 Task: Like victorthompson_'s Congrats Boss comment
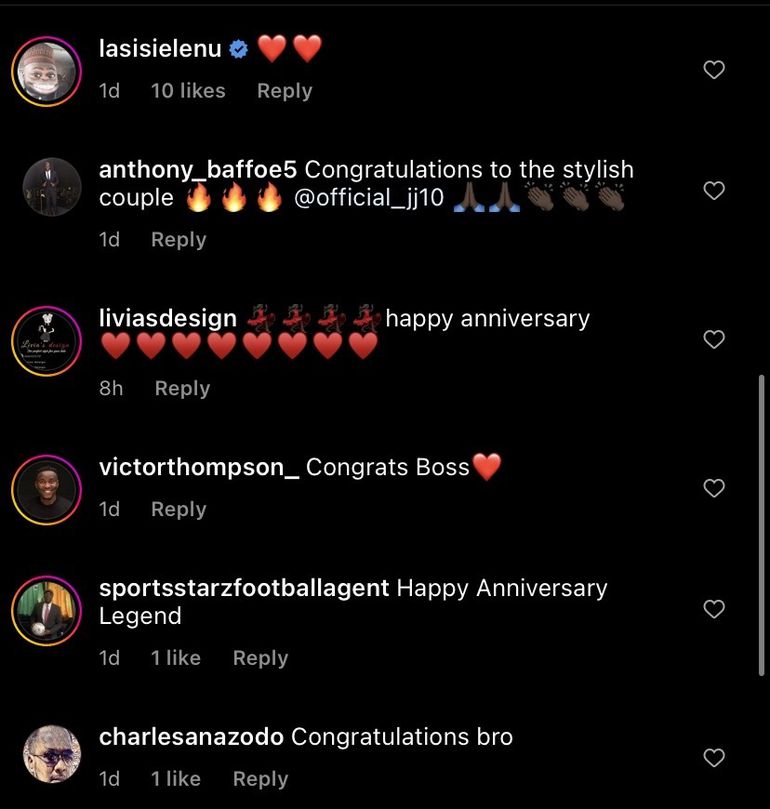click(714, 488)
